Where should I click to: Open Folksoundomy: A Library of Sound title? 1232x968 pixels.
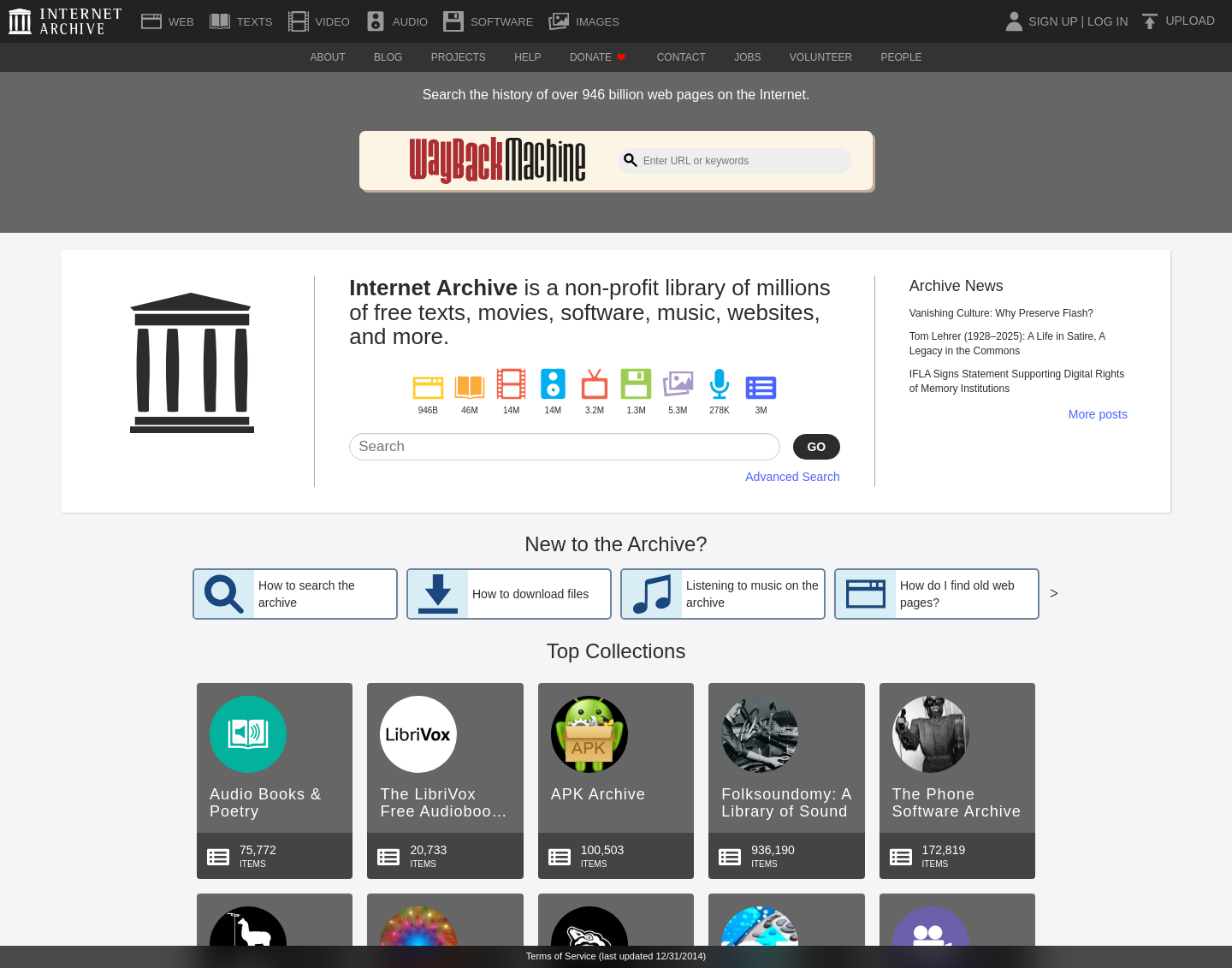pos(786,803)
